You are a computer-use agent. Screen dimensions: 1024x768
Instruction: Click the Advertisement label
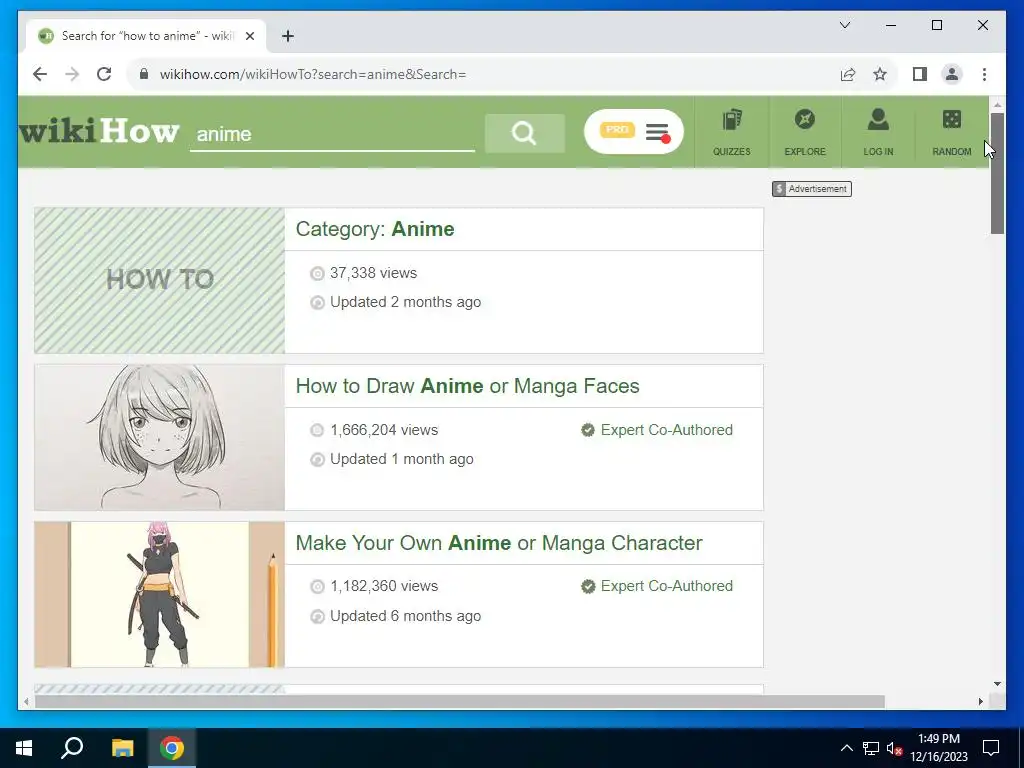point(812,189)
